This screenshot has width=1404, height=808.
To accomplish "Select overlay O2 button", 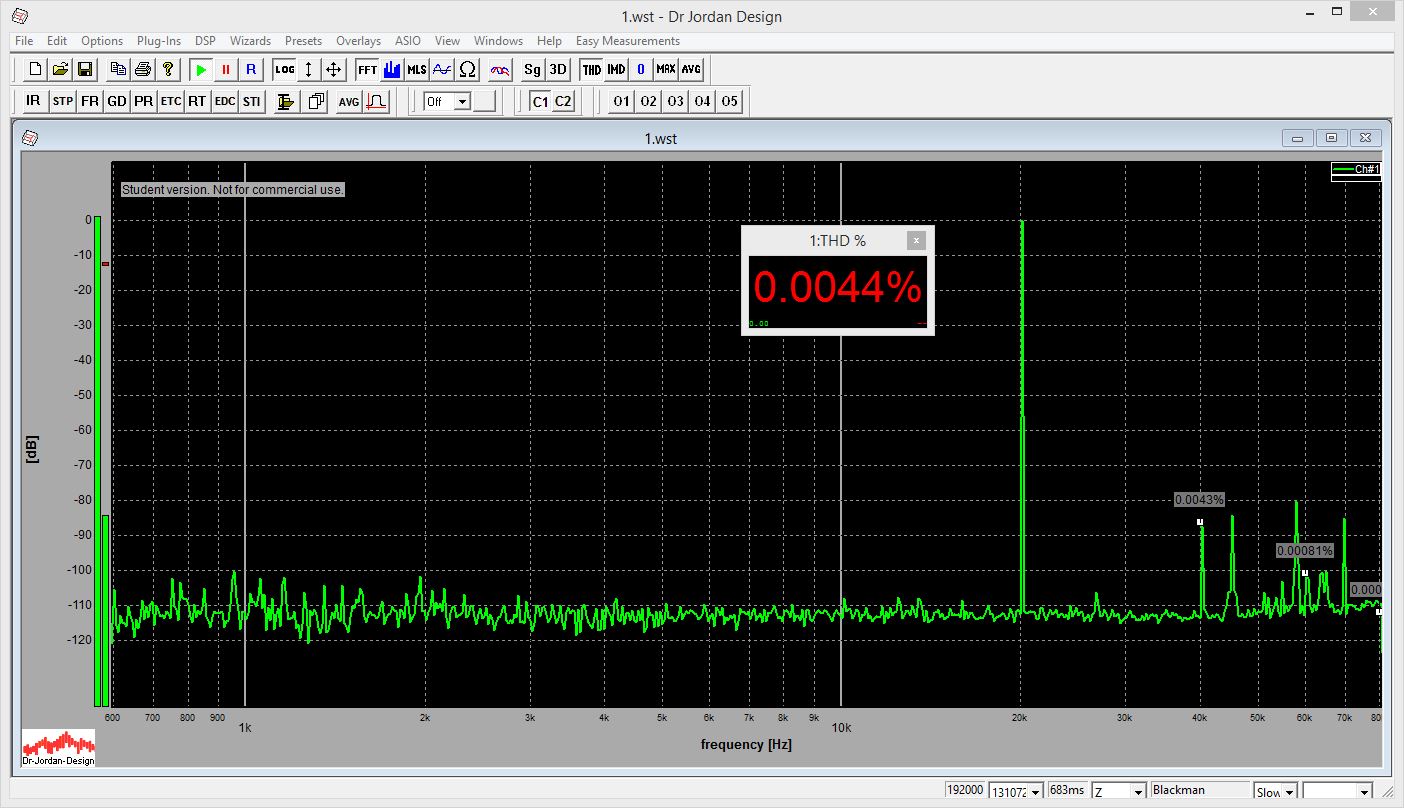I will tap(649, 101).
